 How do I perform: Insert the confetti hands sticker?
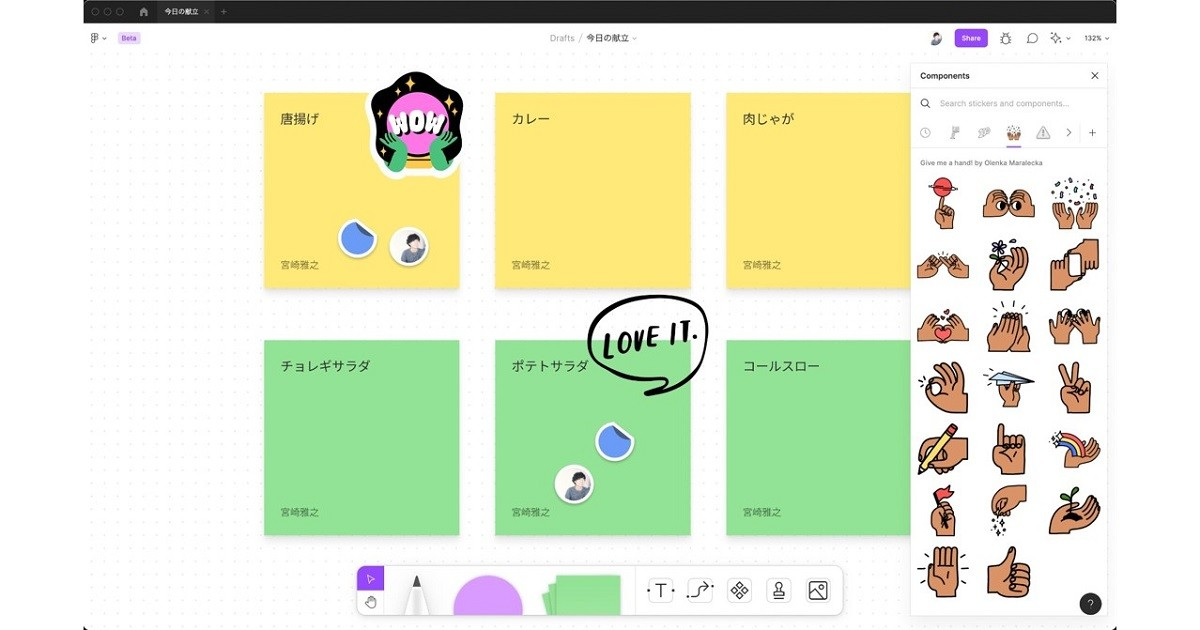pos(1075,202)
